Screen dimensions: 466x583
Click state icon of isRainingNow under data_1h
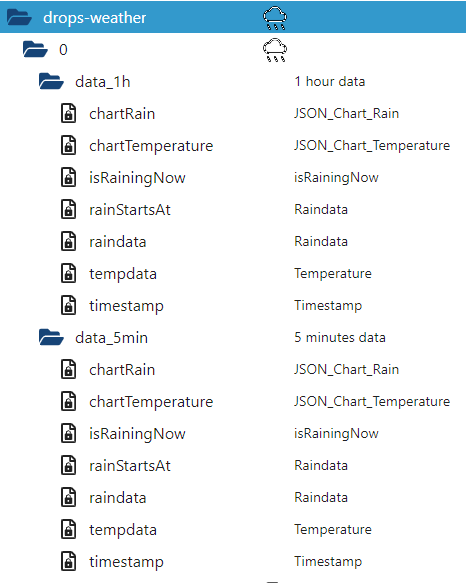[68, 177]
